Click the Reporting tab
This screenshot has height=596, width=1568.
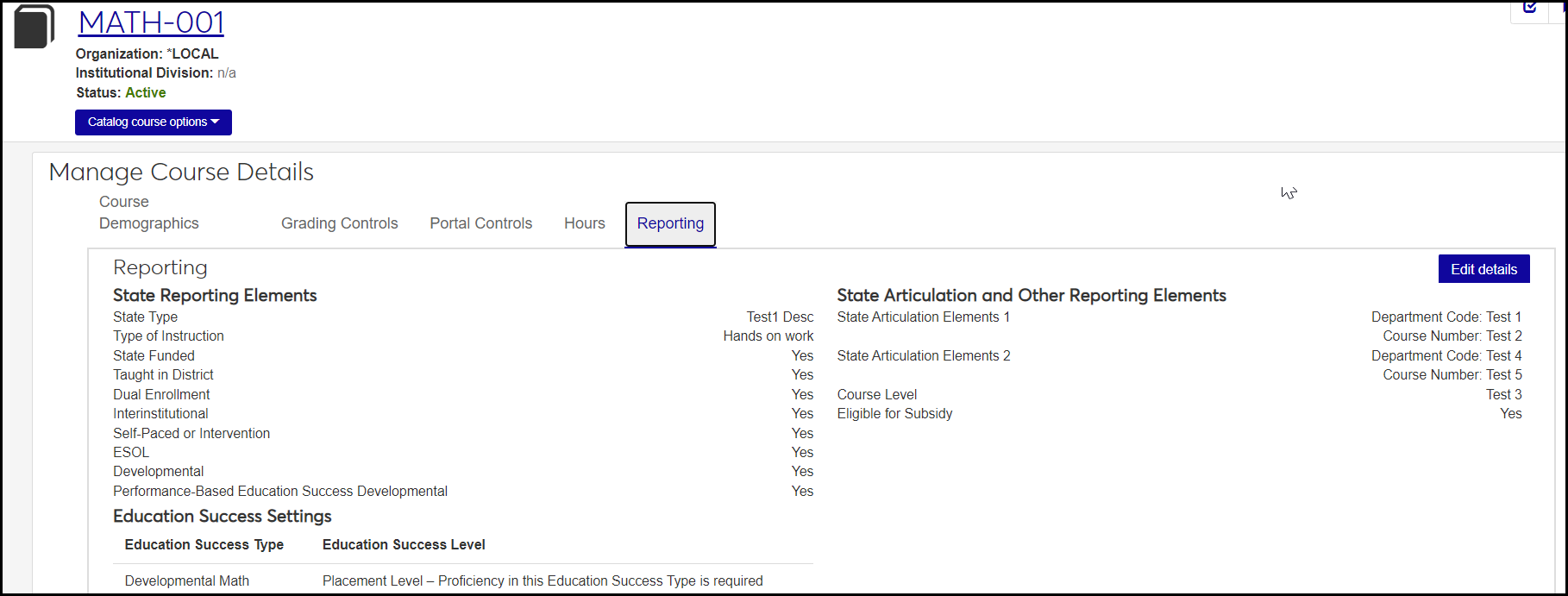click(x=670, y=224)
